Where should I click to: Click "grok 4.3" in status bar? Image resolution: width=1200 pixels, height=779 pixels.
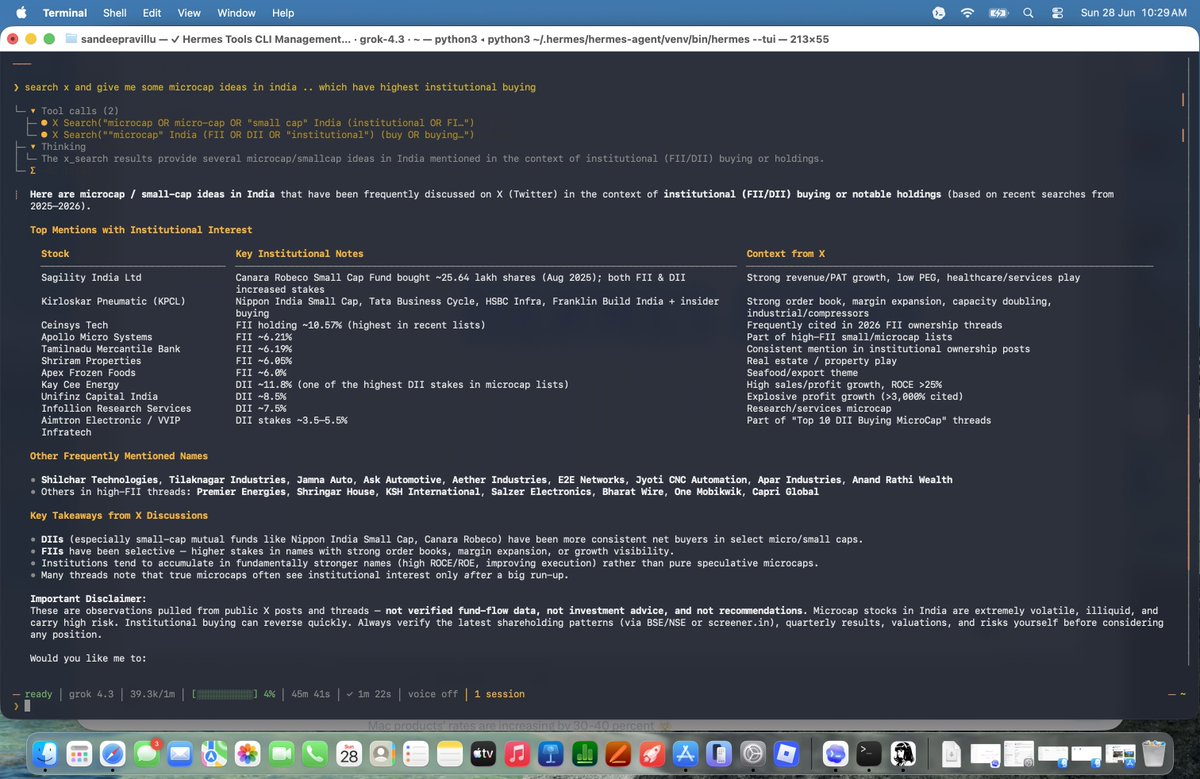click(x=92, y=694)
